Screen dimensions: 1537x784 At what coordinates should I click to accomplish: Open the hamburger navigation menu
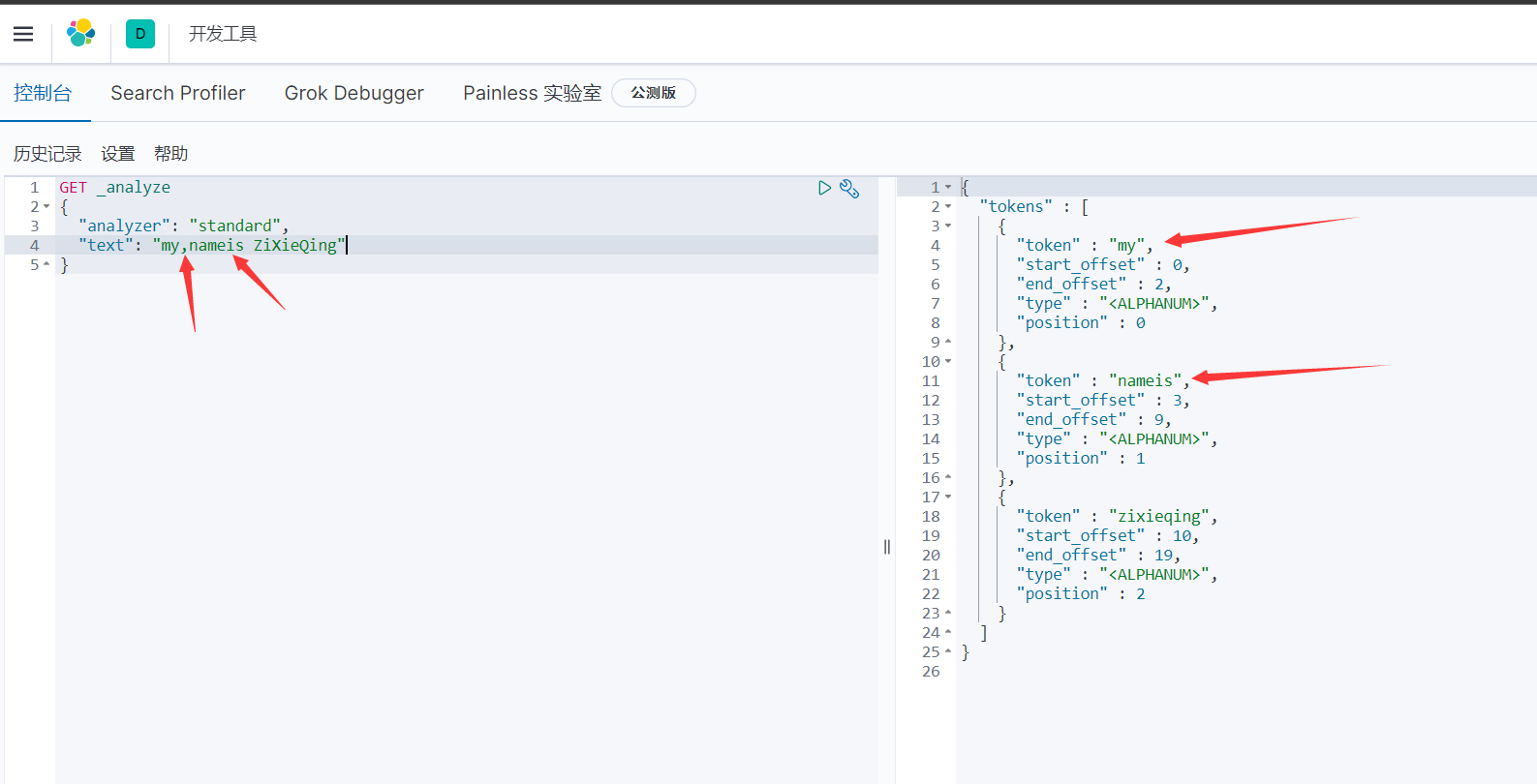[x=23, y=34]
